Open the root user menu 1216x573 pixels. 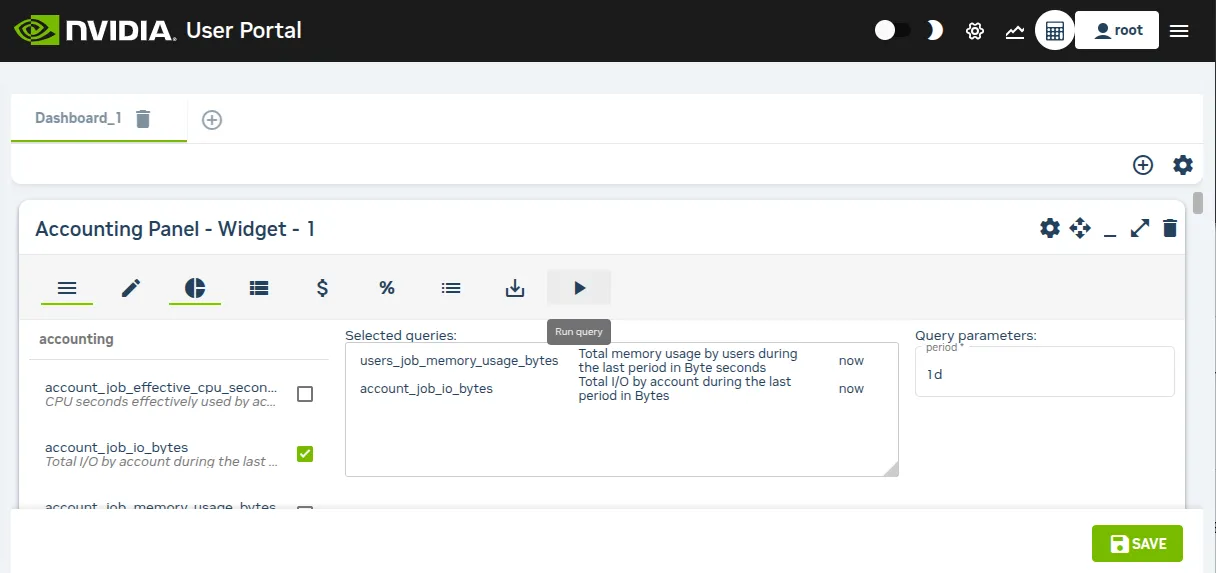[x=1117, y=30]
